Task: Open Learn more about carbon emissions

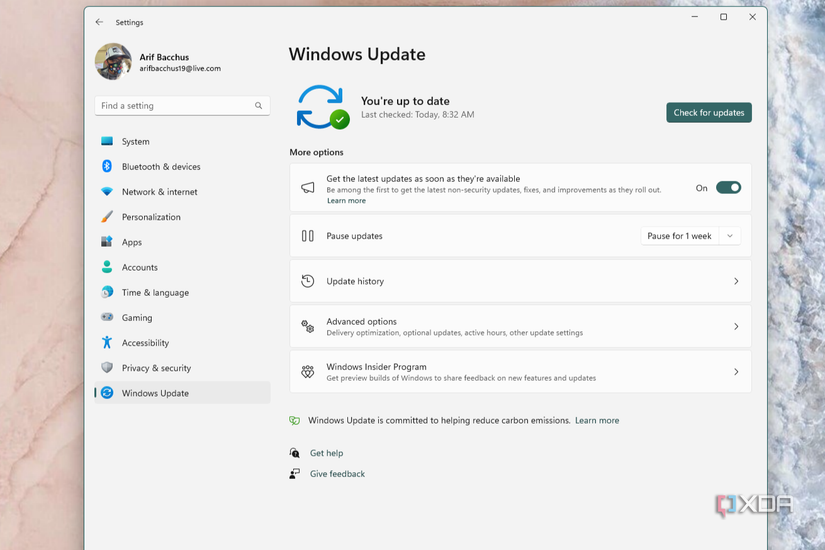Action: coord(597,420)
